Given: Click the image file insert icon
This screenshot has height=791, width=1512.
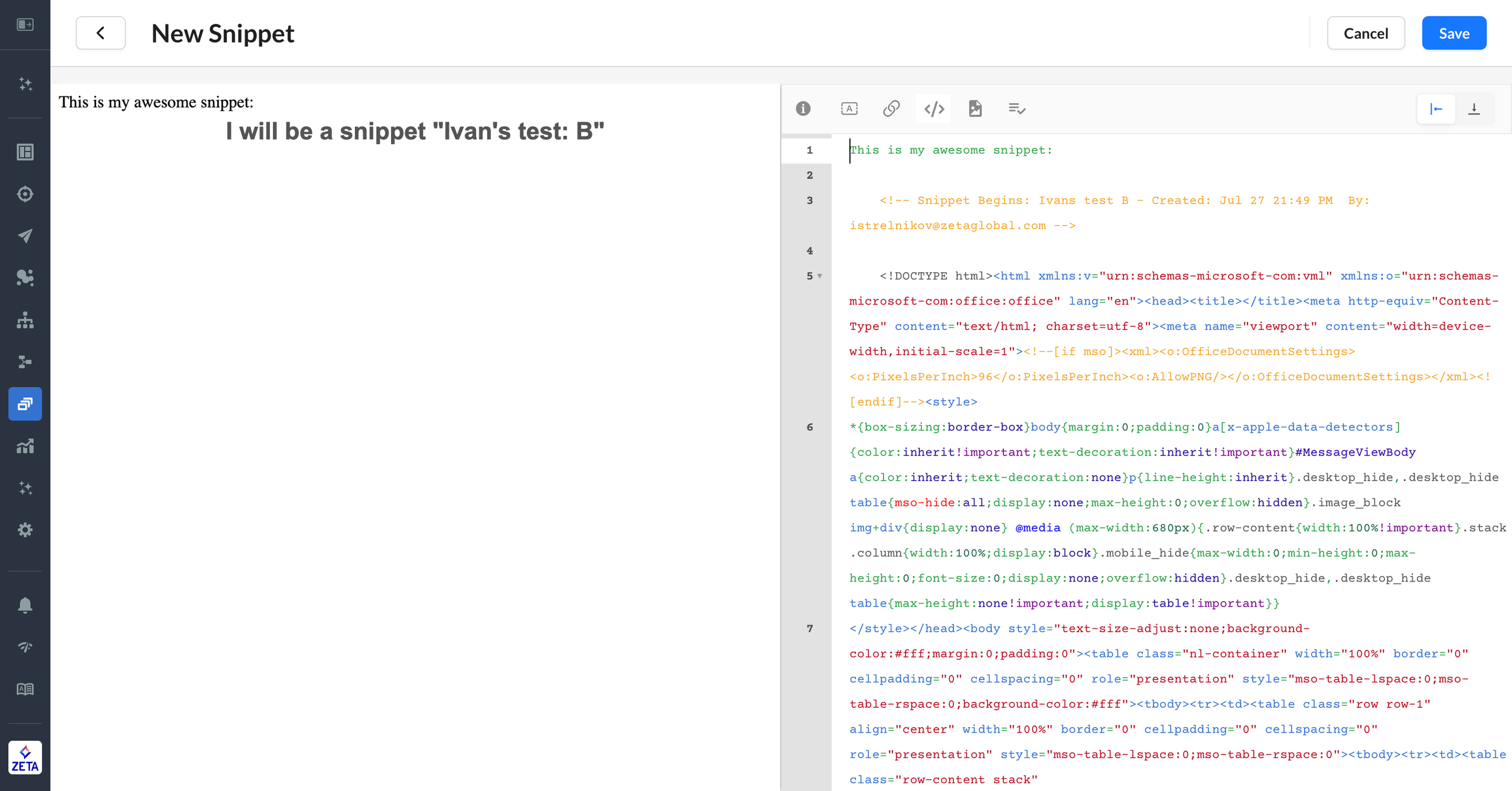Looking at the screenshot, I should pos(975,109).
